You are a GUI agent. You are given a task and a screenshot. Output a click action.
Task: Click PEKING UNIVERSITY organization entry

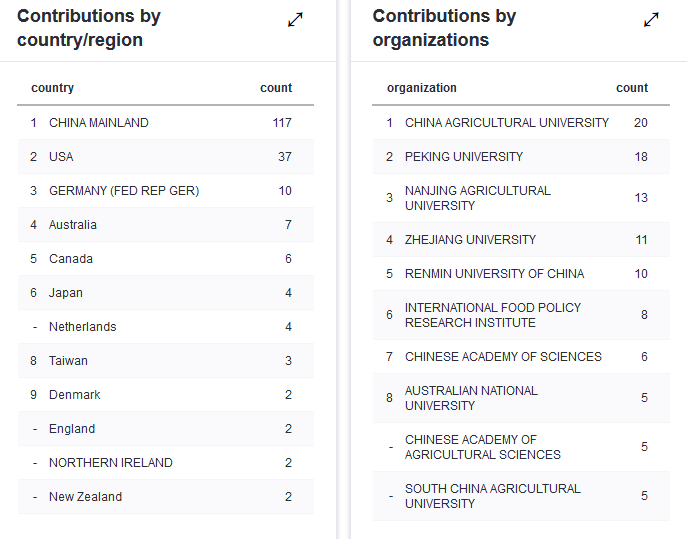(464, 157)
